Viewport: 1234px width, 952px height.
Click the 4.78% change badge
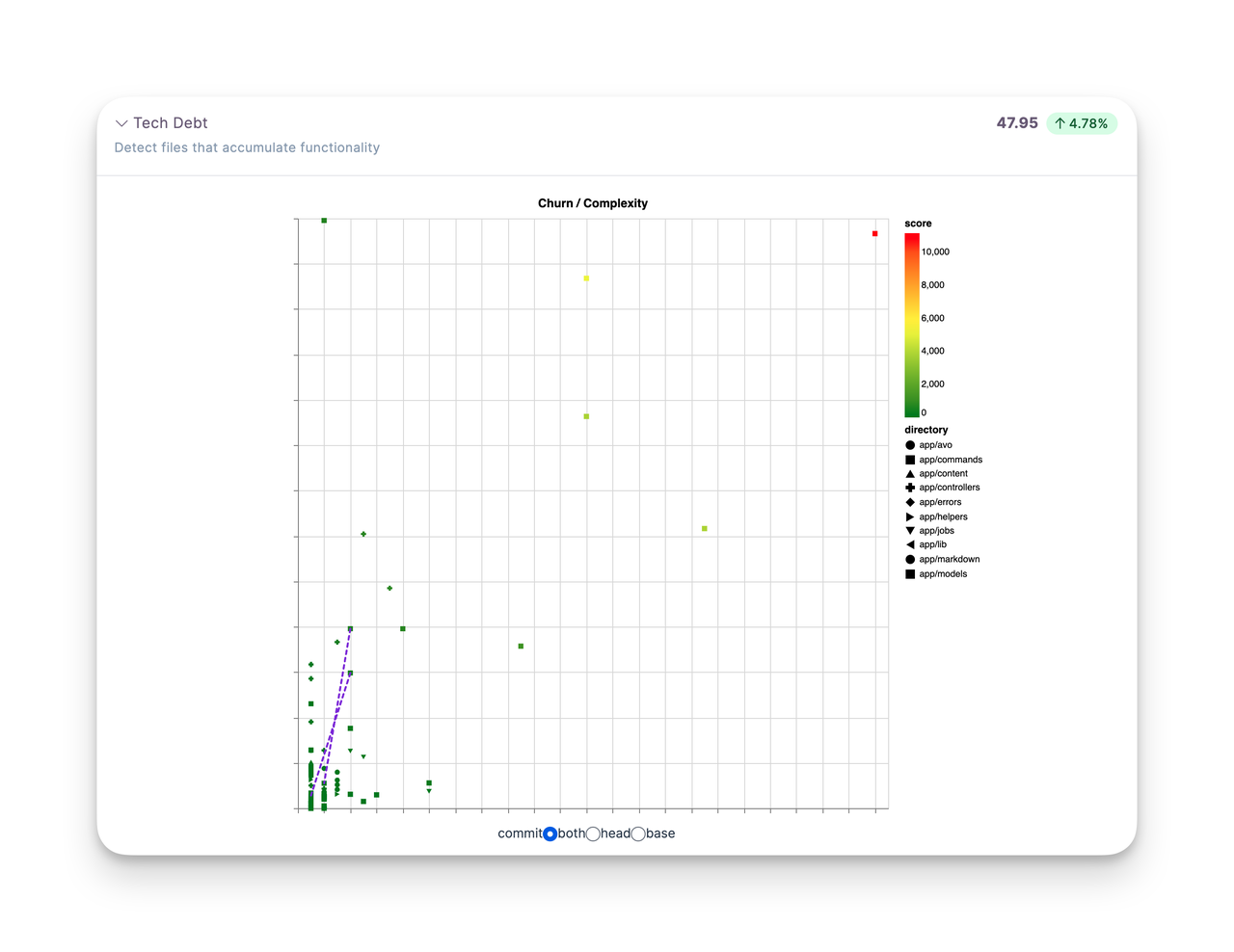(x=1082, y=123)
